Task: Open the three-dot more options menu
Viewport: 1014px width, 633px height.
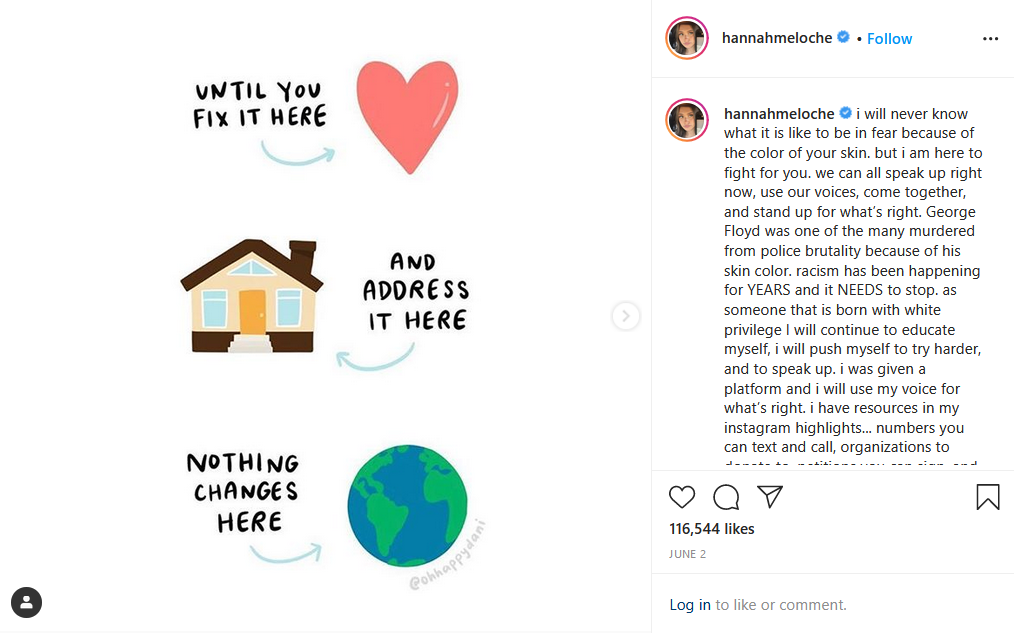Action: [x=990, y=39]
